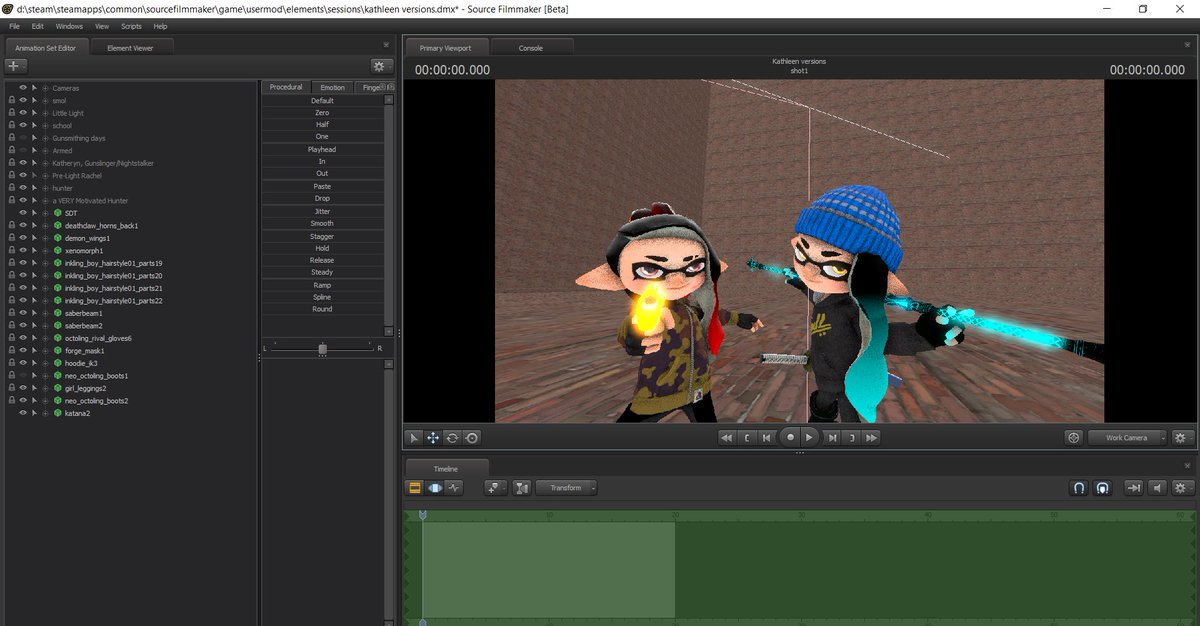
Task: Activate the rotate manipulator tool
Action: point(452,437)
